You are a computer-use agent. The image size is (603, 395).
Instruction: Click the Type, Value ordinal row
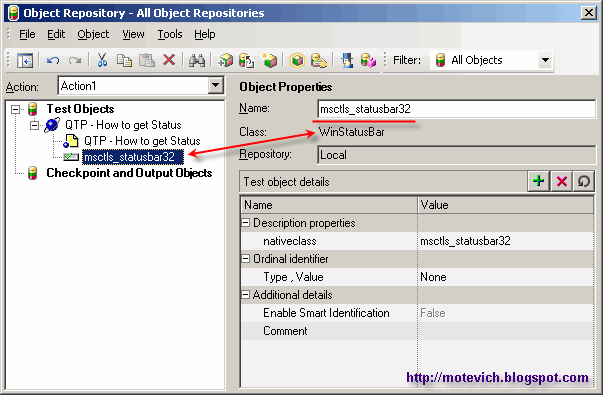[x=417, y=277]
